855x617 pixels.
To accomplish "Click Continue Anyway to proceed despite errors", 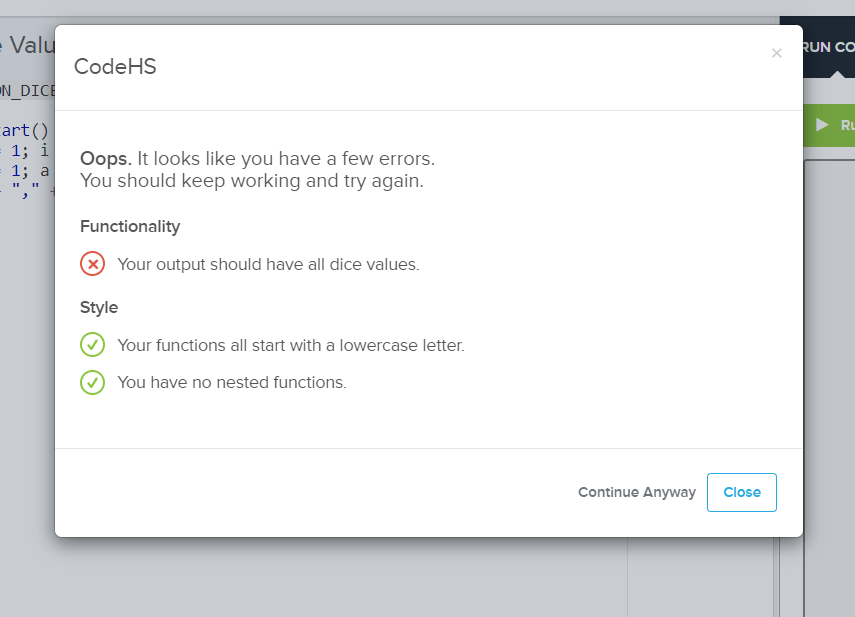I will tap(637, 492).
